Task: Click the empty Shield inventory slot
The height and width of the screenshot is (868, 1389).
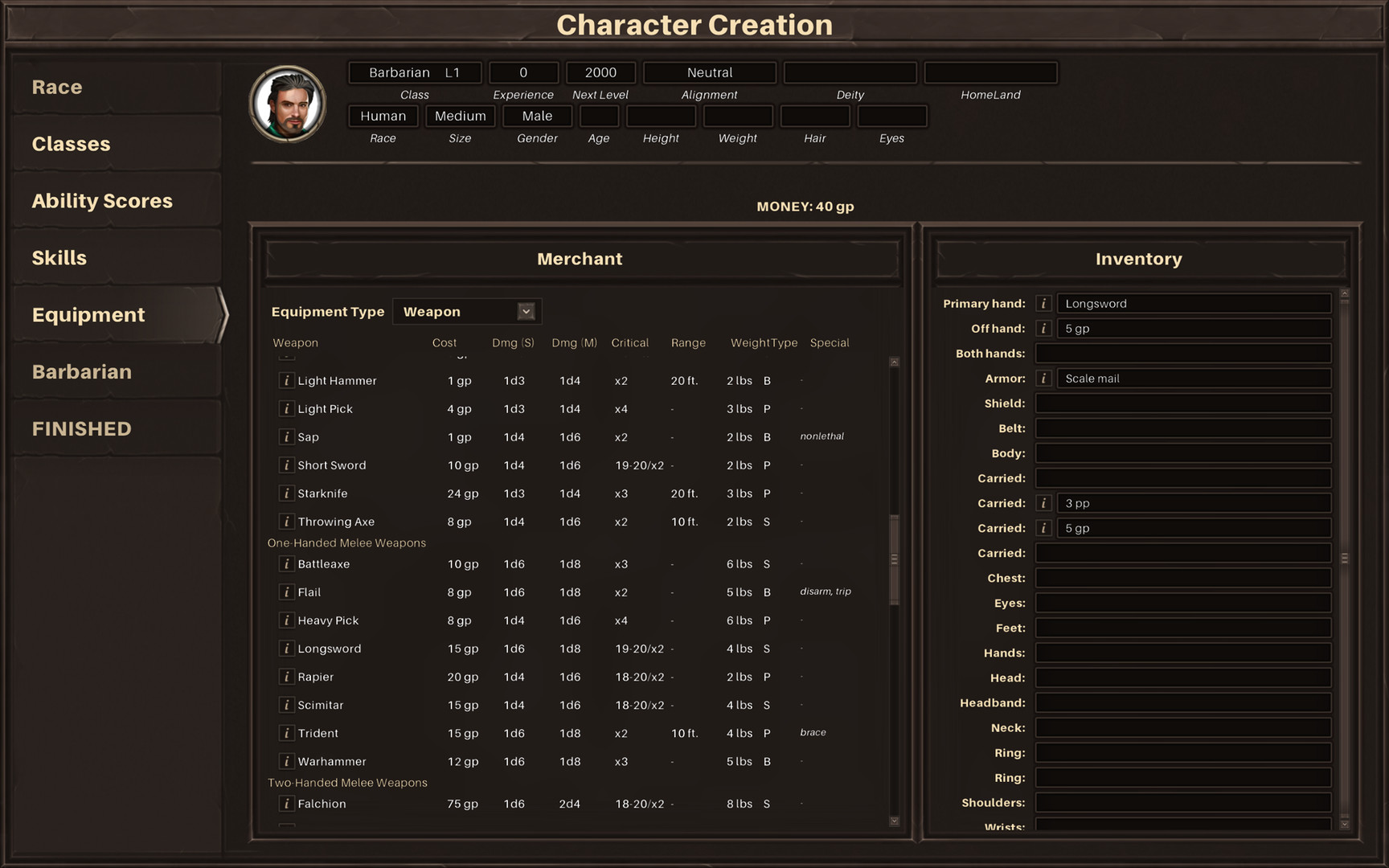Action: [1182, 403]
